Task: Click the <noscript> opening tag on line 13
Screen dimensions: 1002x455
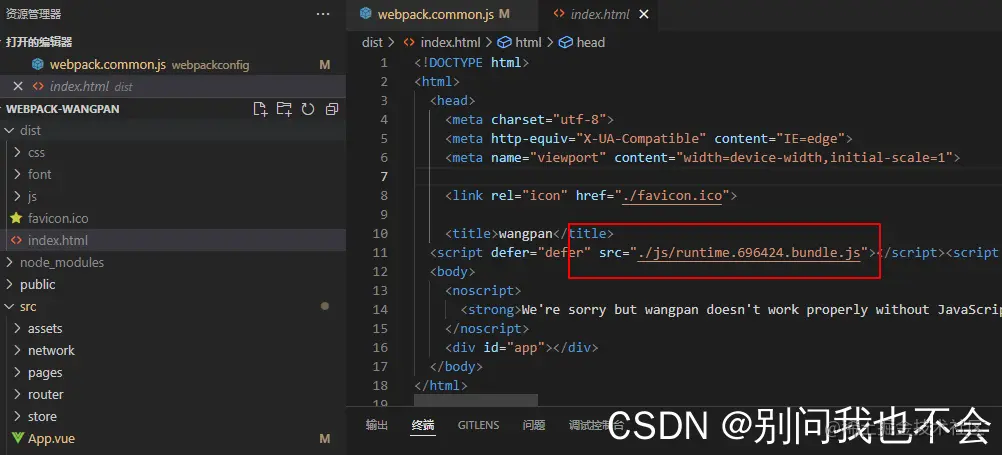Action: [x=483, y=291]
